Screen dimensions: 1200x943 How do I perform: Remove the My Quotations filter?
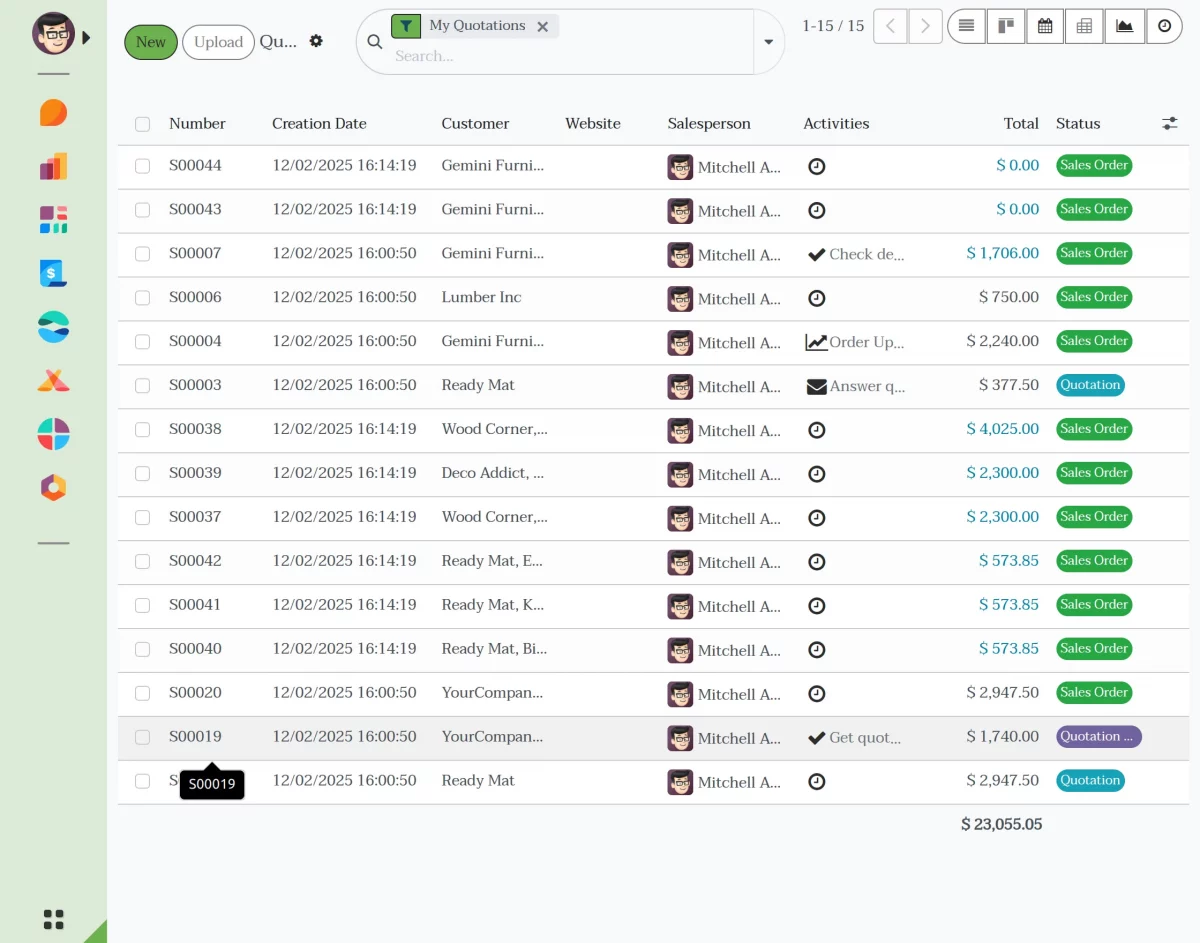pyautogui.click(x=542, y=27)
